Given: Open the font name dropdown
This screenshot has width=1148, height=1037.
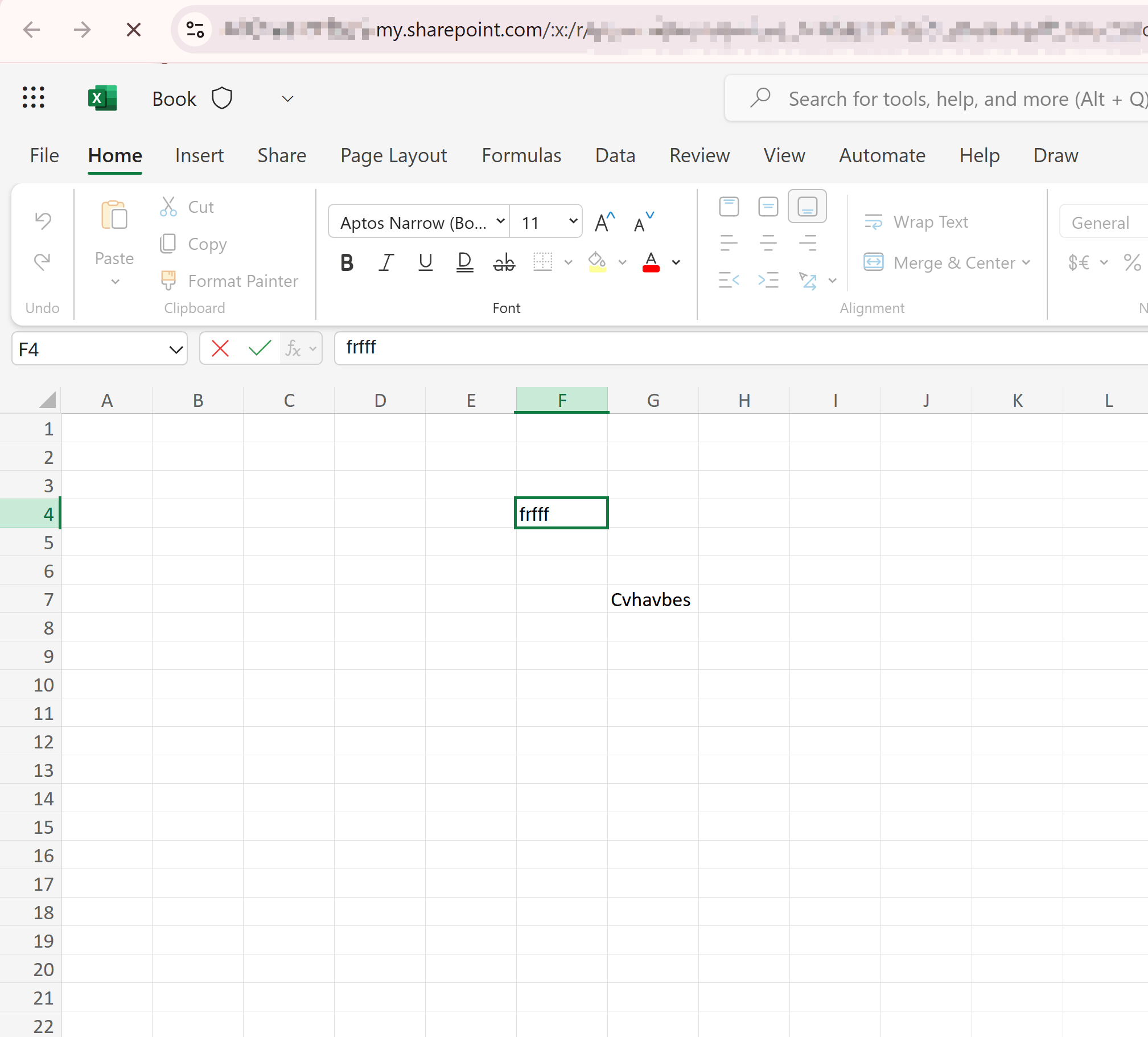Looking at the screenshot, I should [500, 221].
